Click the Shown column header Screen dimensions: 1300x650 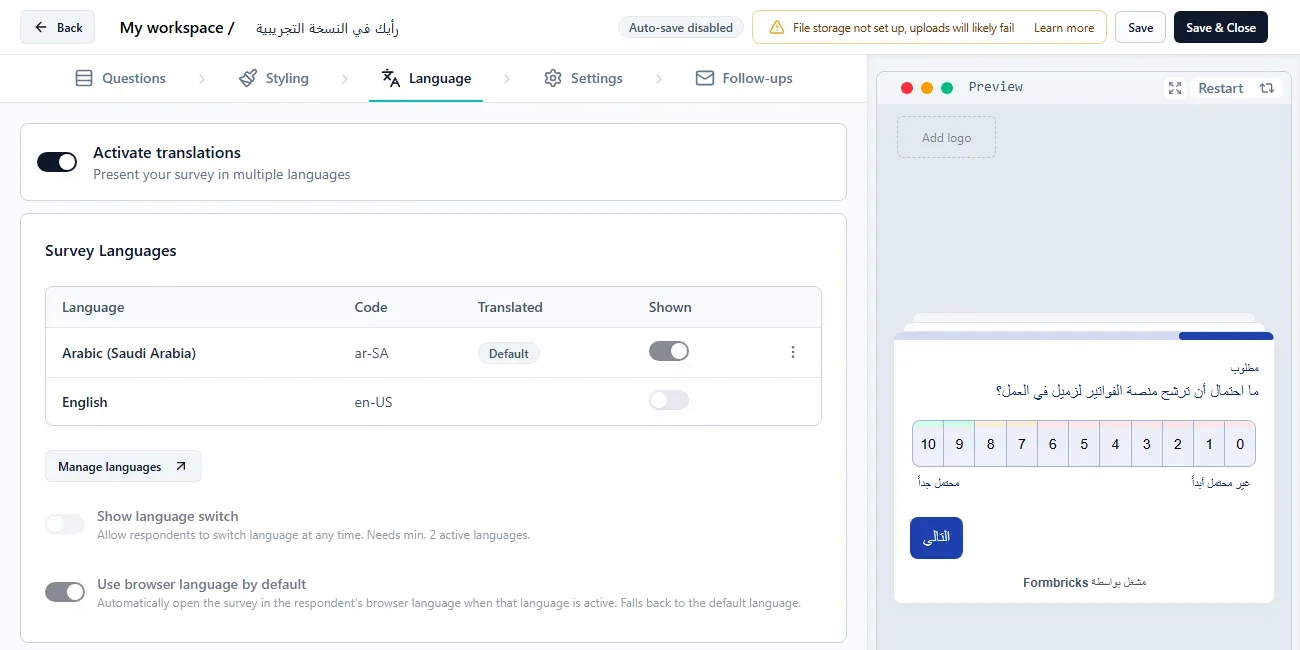670,307
